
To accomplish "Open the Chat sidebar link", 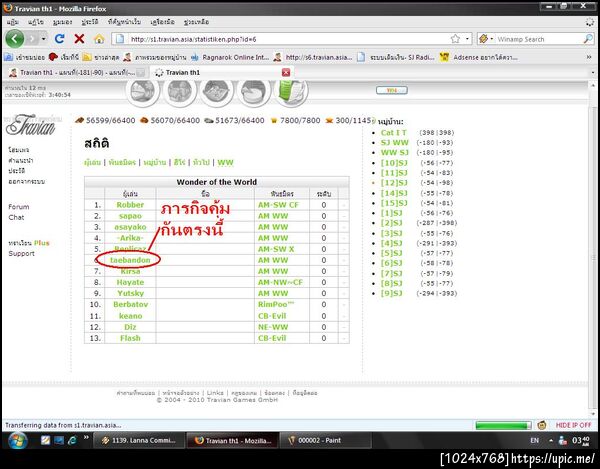I will pyautogui.click(x=16, y=218).
